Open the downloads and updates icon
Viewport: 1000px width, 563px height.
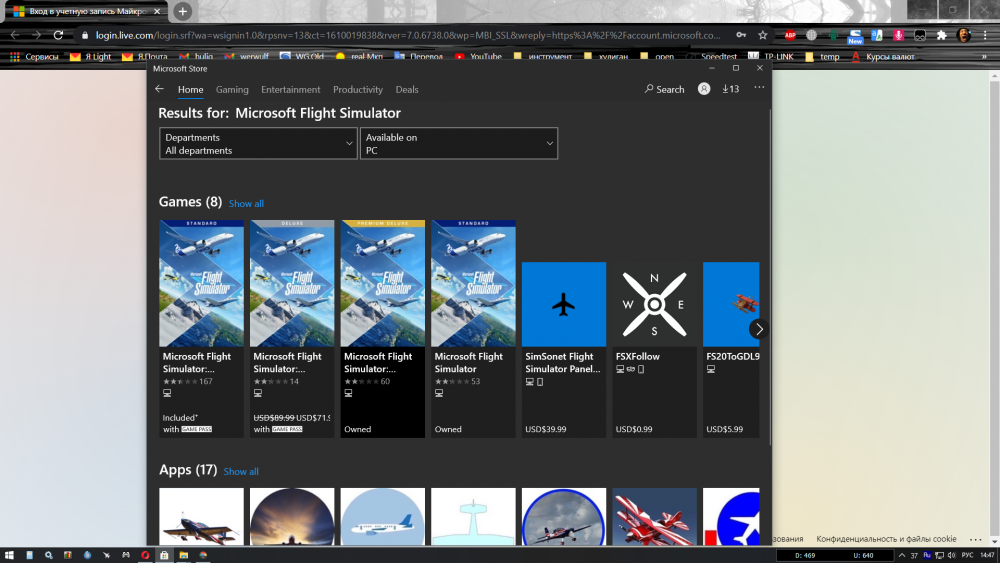(x=730, y=89)
